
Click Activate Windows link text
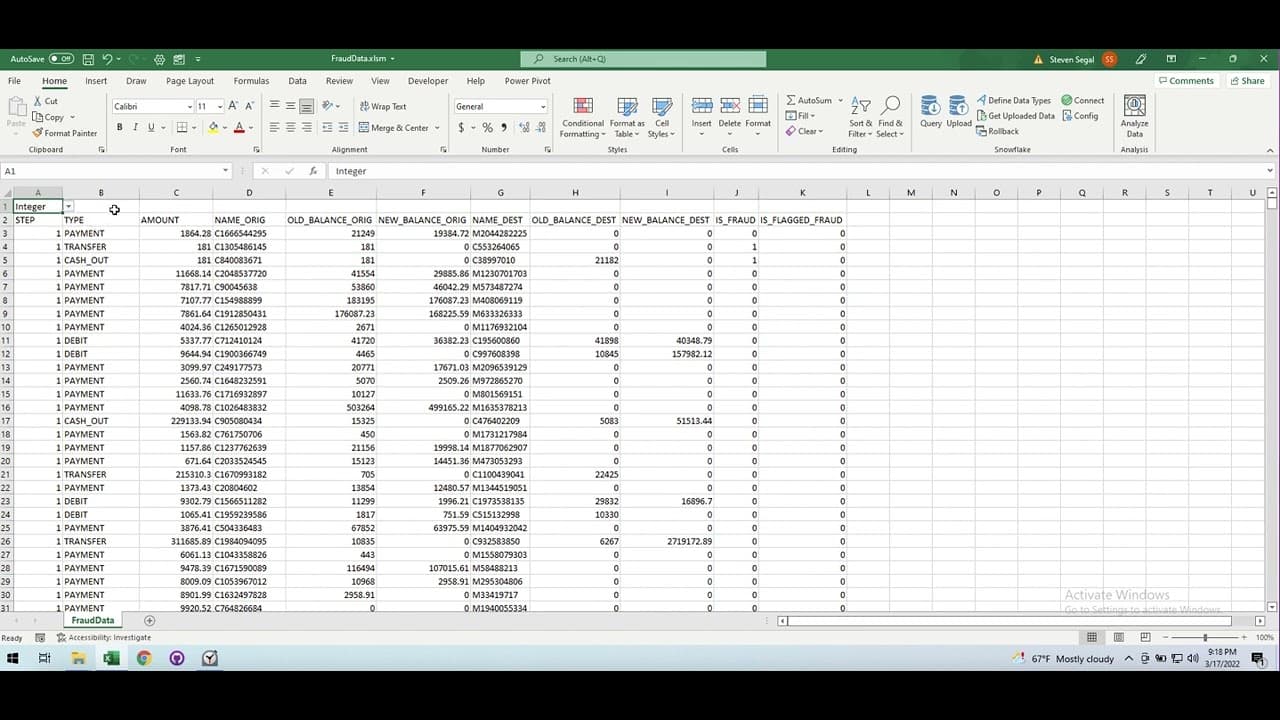[x=1117, y=594]
